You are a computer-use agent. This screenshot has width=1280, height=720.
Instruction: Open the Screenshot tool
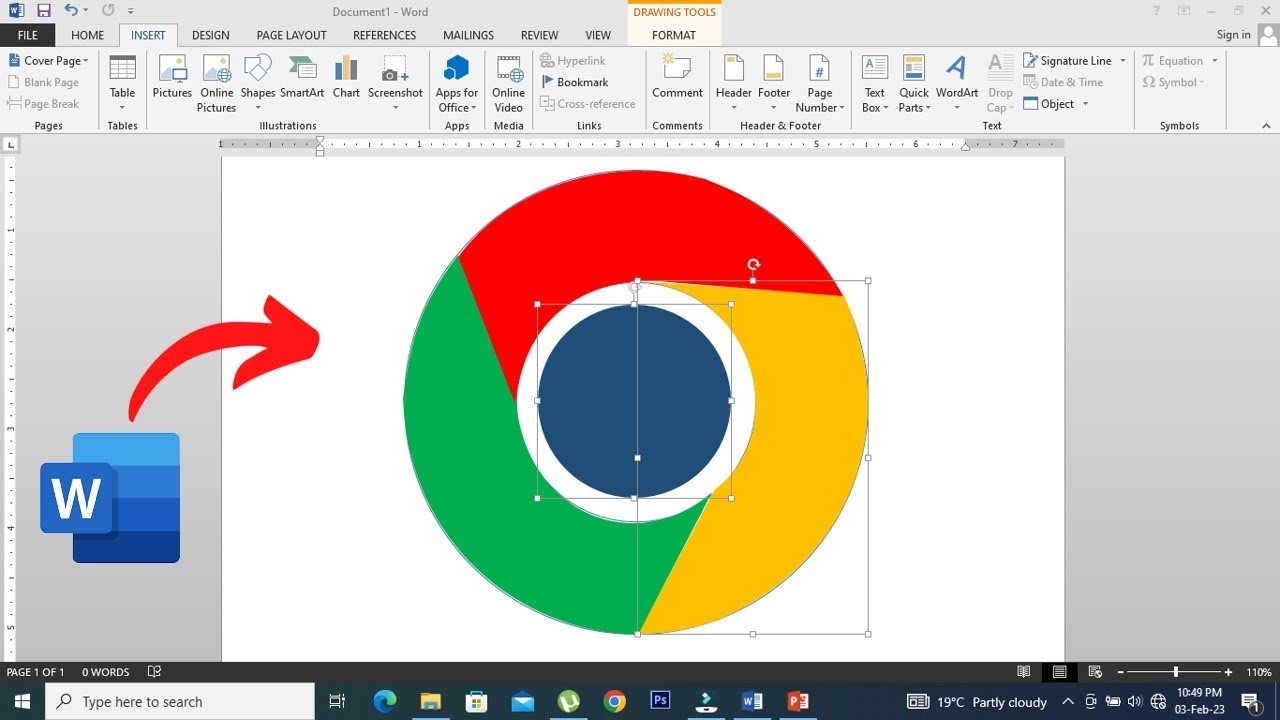click(395, 84)
